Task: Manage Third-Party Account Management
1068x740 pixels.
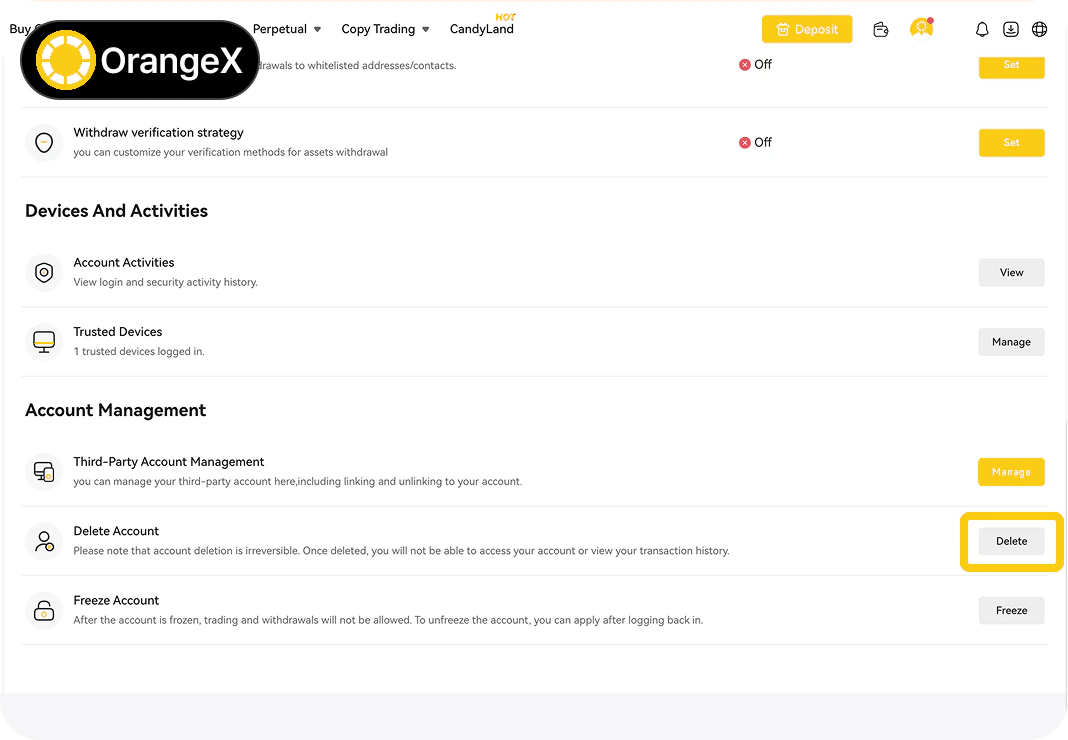Action: (1011, 472)
